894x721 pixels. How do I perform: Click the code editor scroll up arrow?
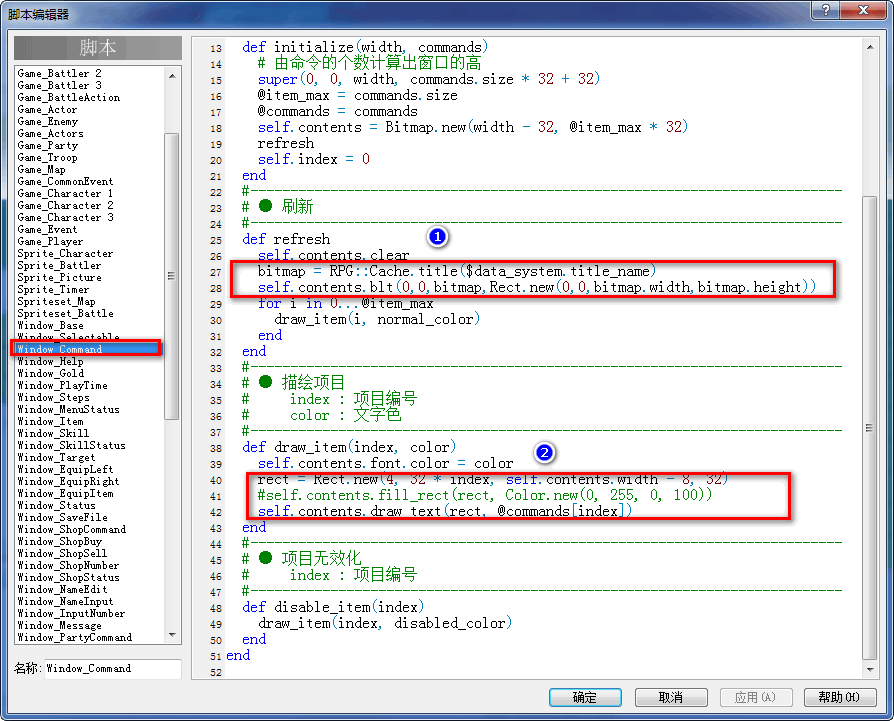click(x=869, y=47)
